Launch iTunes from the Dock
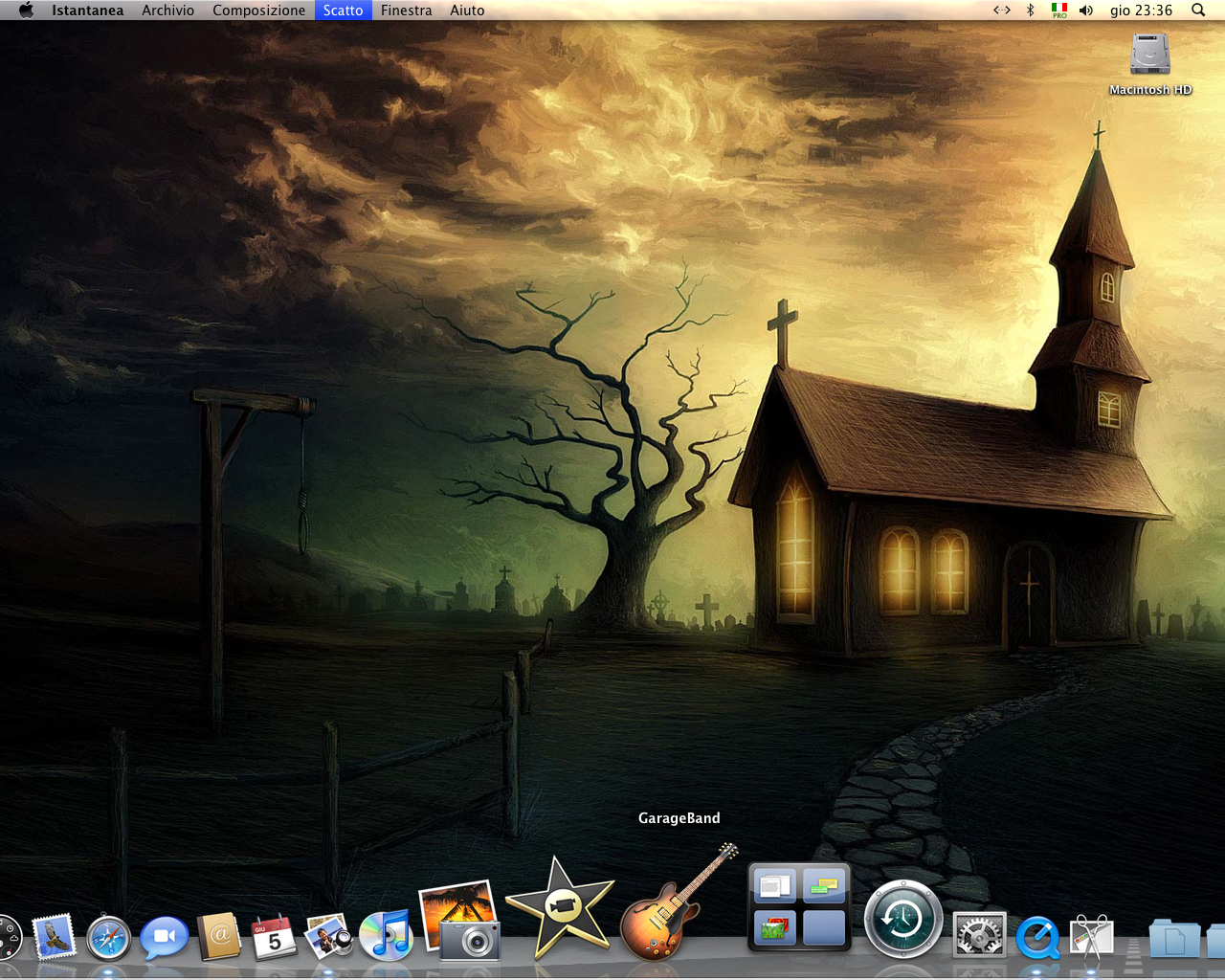Image resolution: width=1225 pixels, height=980 pixels. point(386,935)
